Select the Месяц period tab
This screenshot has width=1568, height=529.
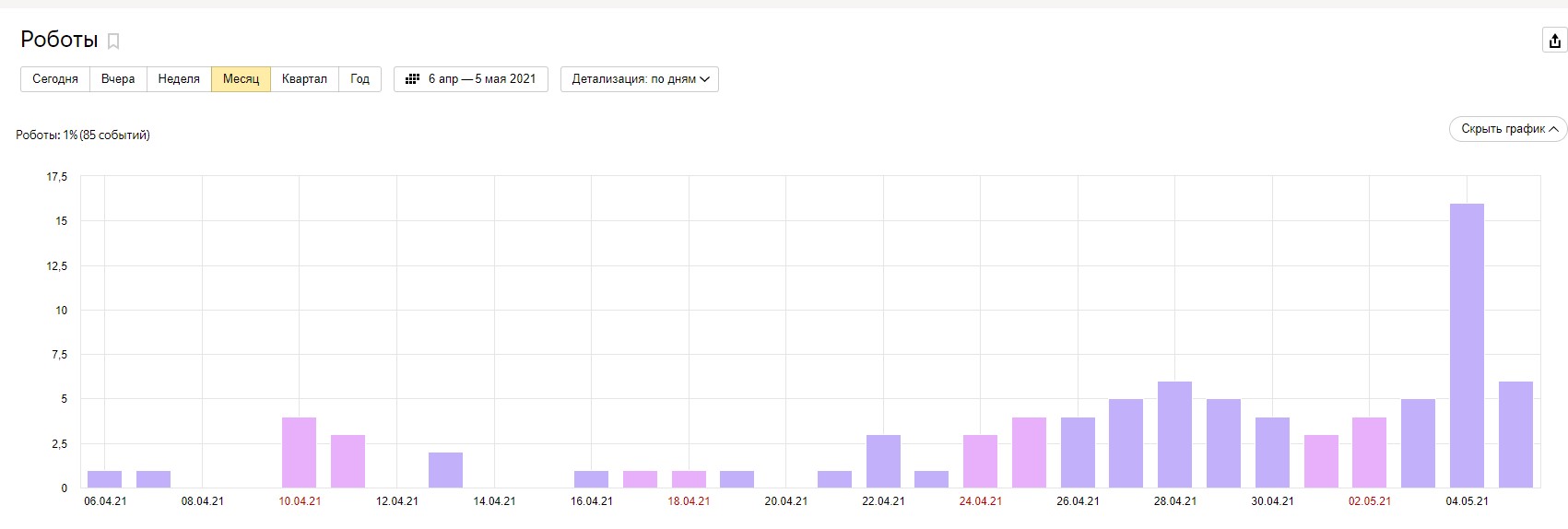click(241, 79)
